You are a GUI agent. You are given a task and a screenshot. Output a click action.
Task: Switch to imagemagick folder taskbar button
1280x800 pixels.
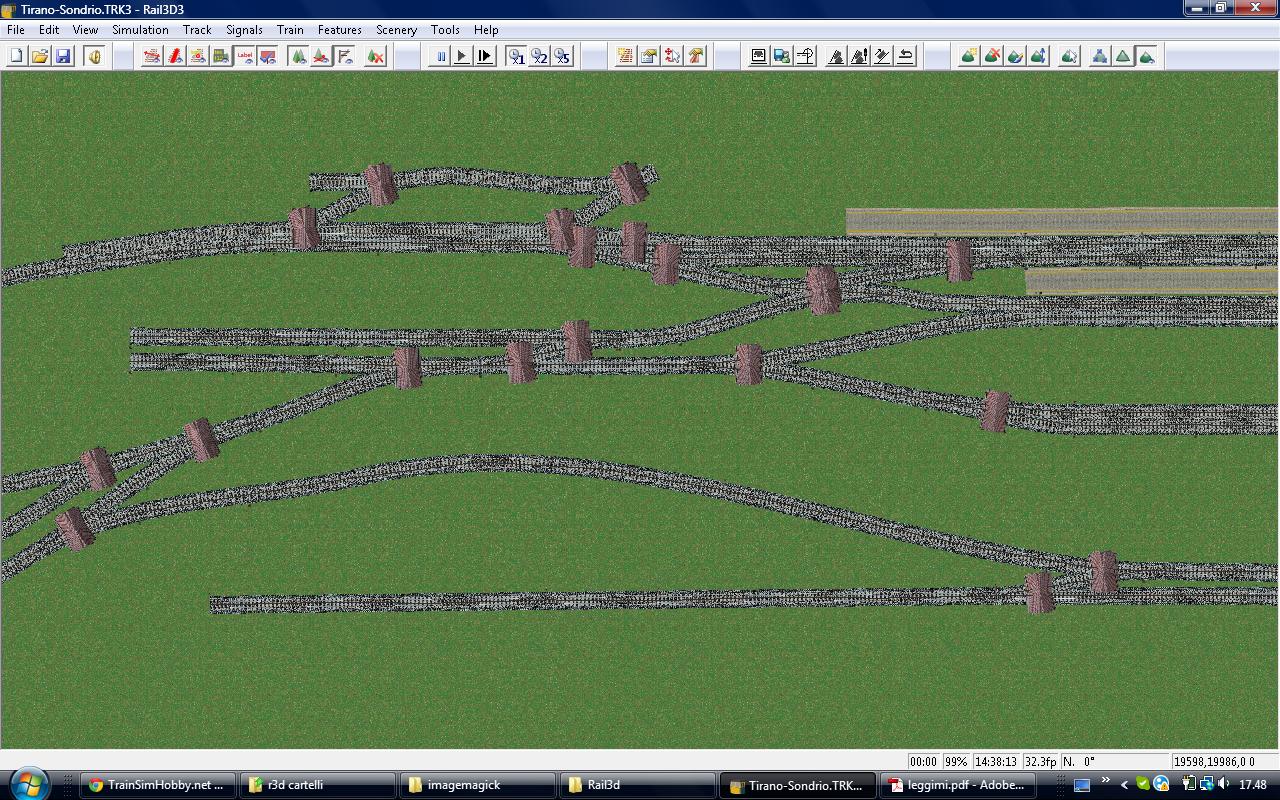477,785
